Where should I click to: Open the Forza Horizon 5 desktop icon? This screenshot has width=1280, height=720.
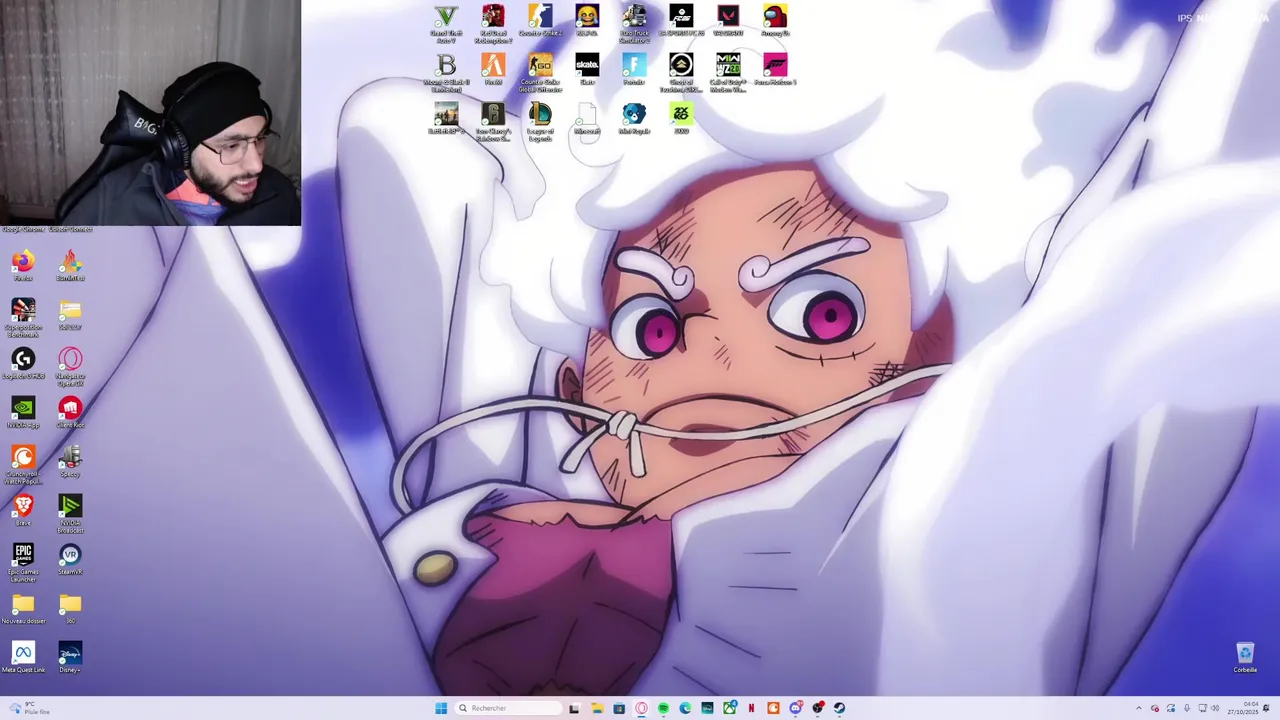click(x=775, y=70)
